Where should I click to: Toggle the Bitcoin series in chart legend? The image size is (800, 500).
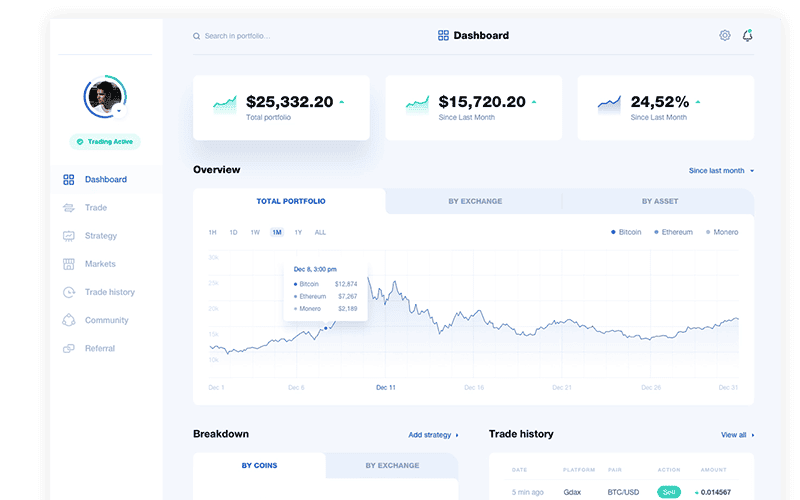click(x=626, y=232)
